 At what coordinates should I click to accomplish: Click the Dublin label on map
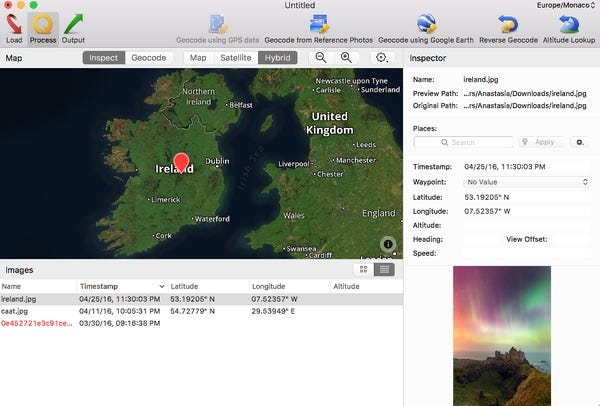coord(217,161)
